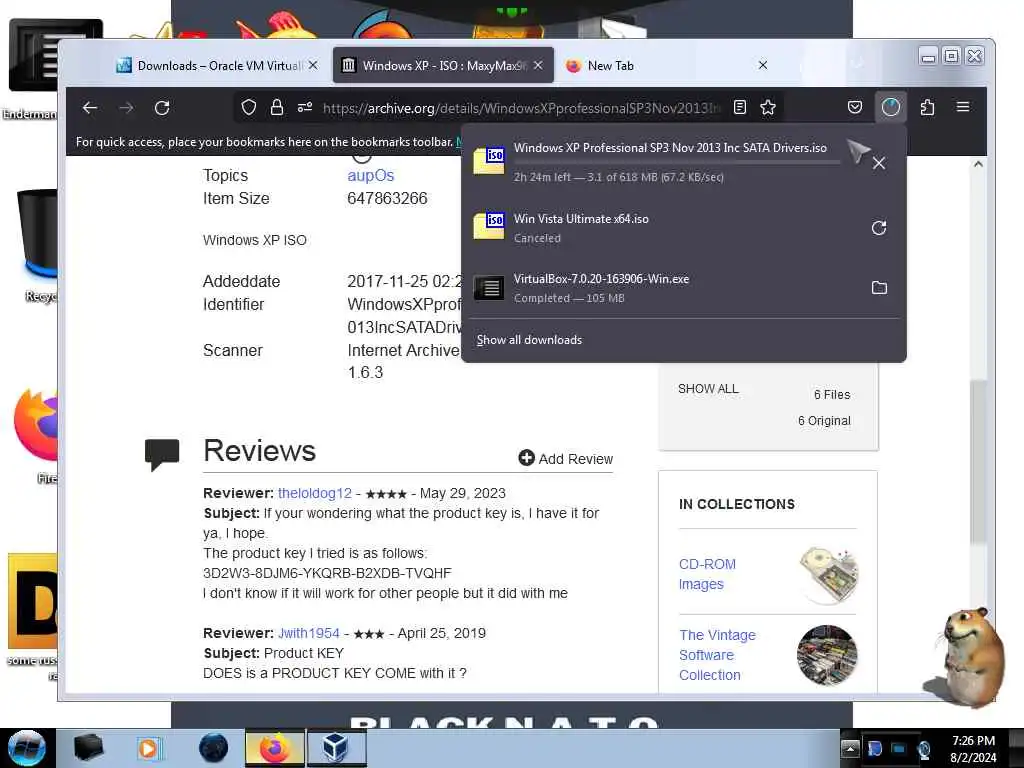Image resolution: width=1024 pixels, height=768 pixels.
Task: Click Add Review button
Action: 566,458
